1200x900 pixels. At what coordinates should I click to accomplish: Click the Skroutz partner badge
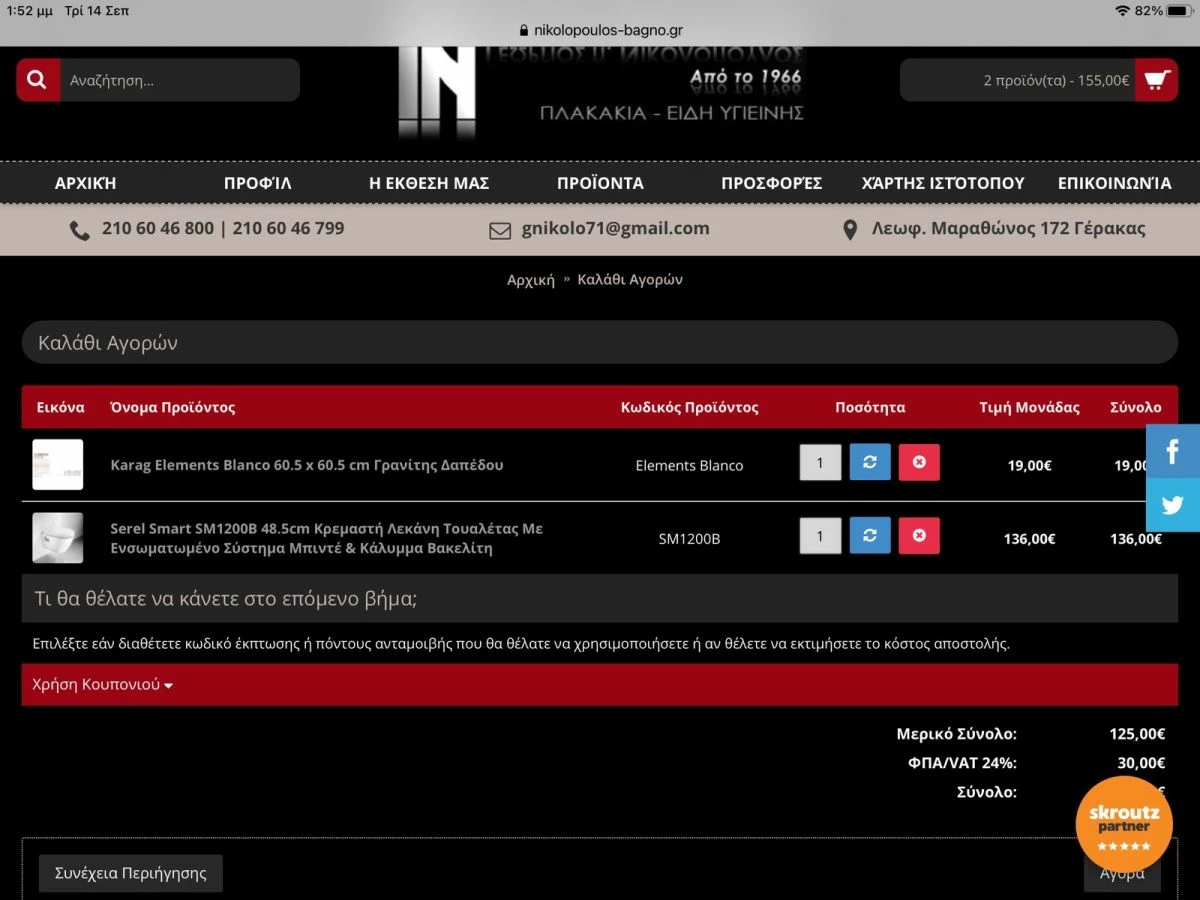(1123, 825)
